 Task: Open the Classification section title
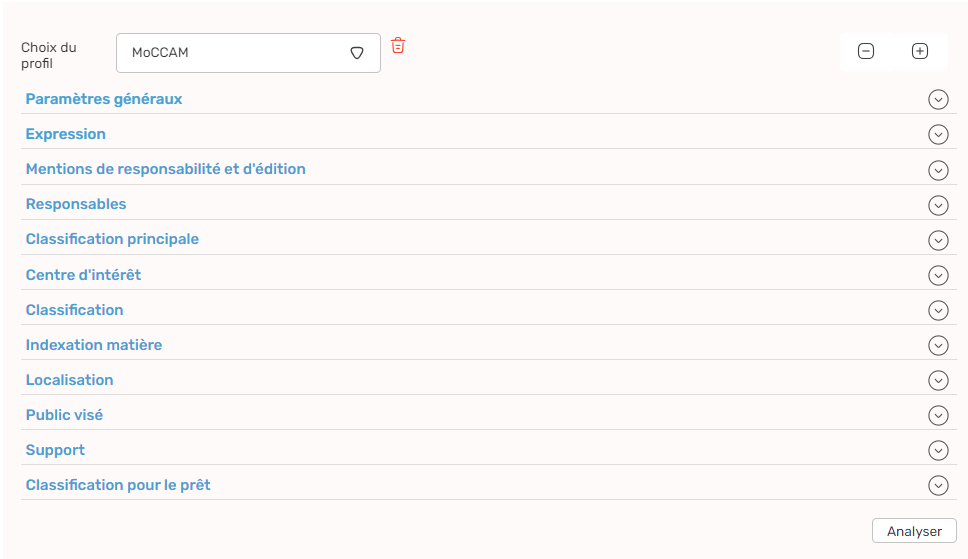75,309
